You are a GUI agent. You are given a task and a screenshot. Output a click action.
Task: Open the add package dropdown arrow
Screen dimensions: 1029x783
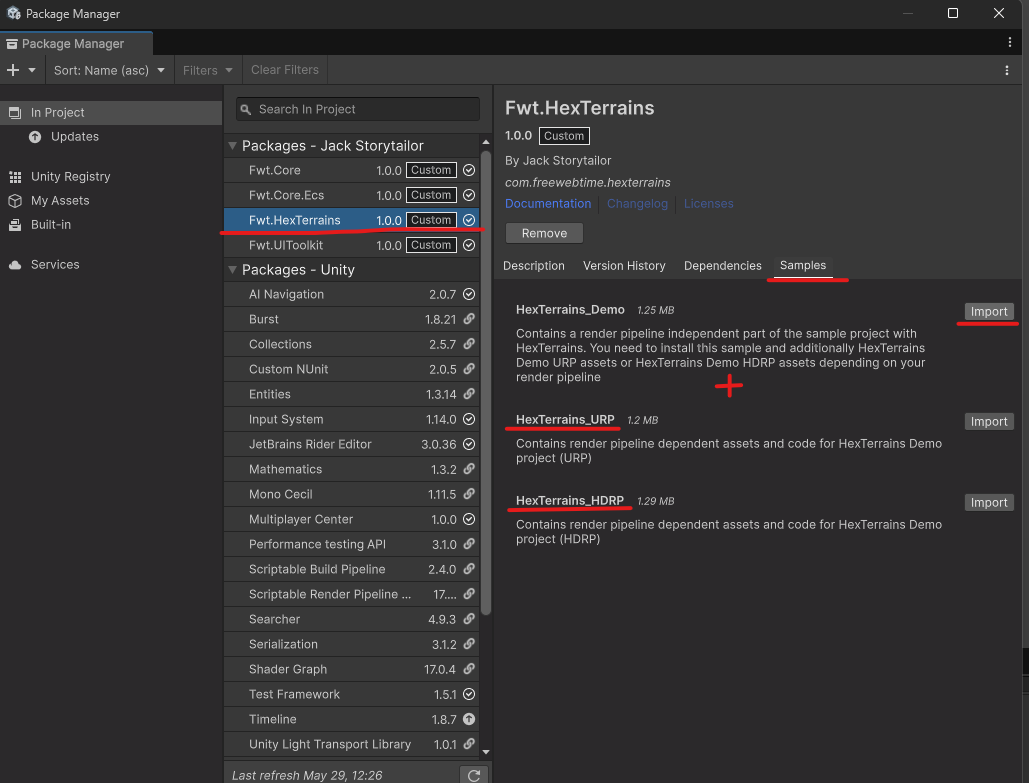pyautogui.click(x=32, y=70)
